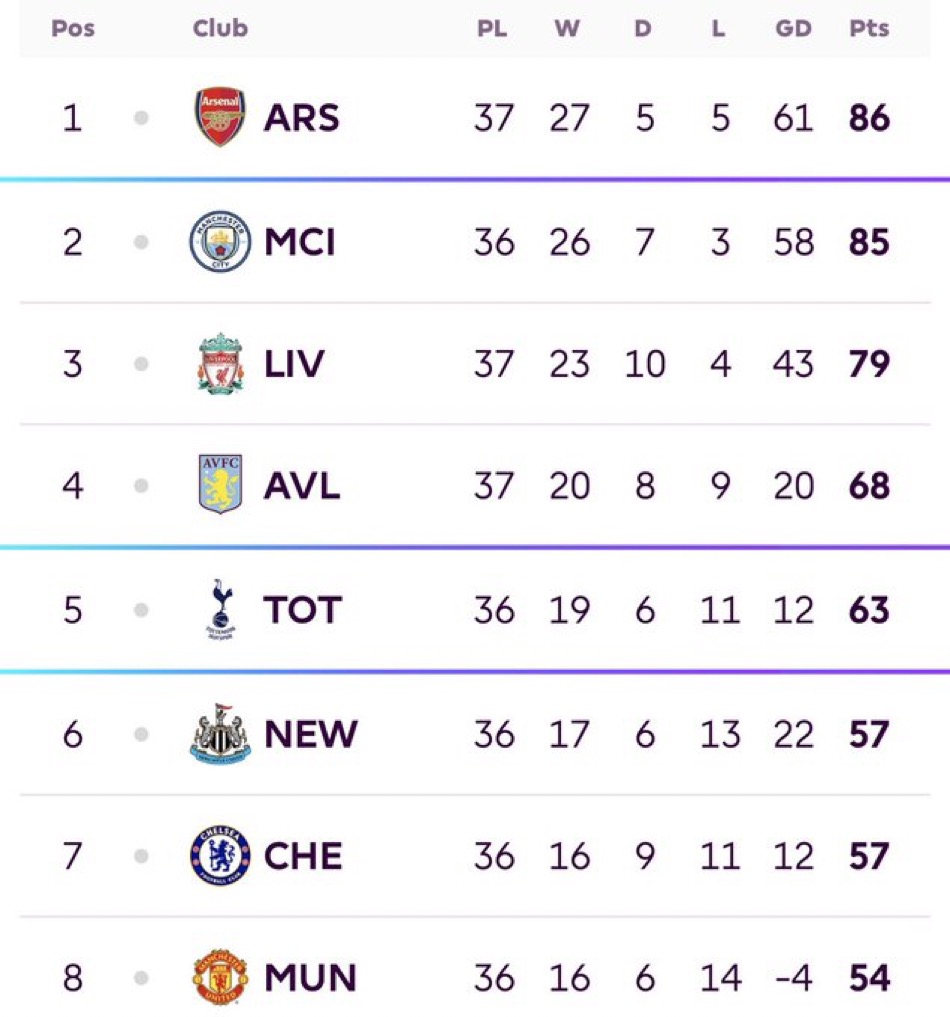Image resolution: width=950 pixels, height=1017 pixels.
Task: Open the CHE club name link
Action: pyautogui.click(x=303, y=857)
